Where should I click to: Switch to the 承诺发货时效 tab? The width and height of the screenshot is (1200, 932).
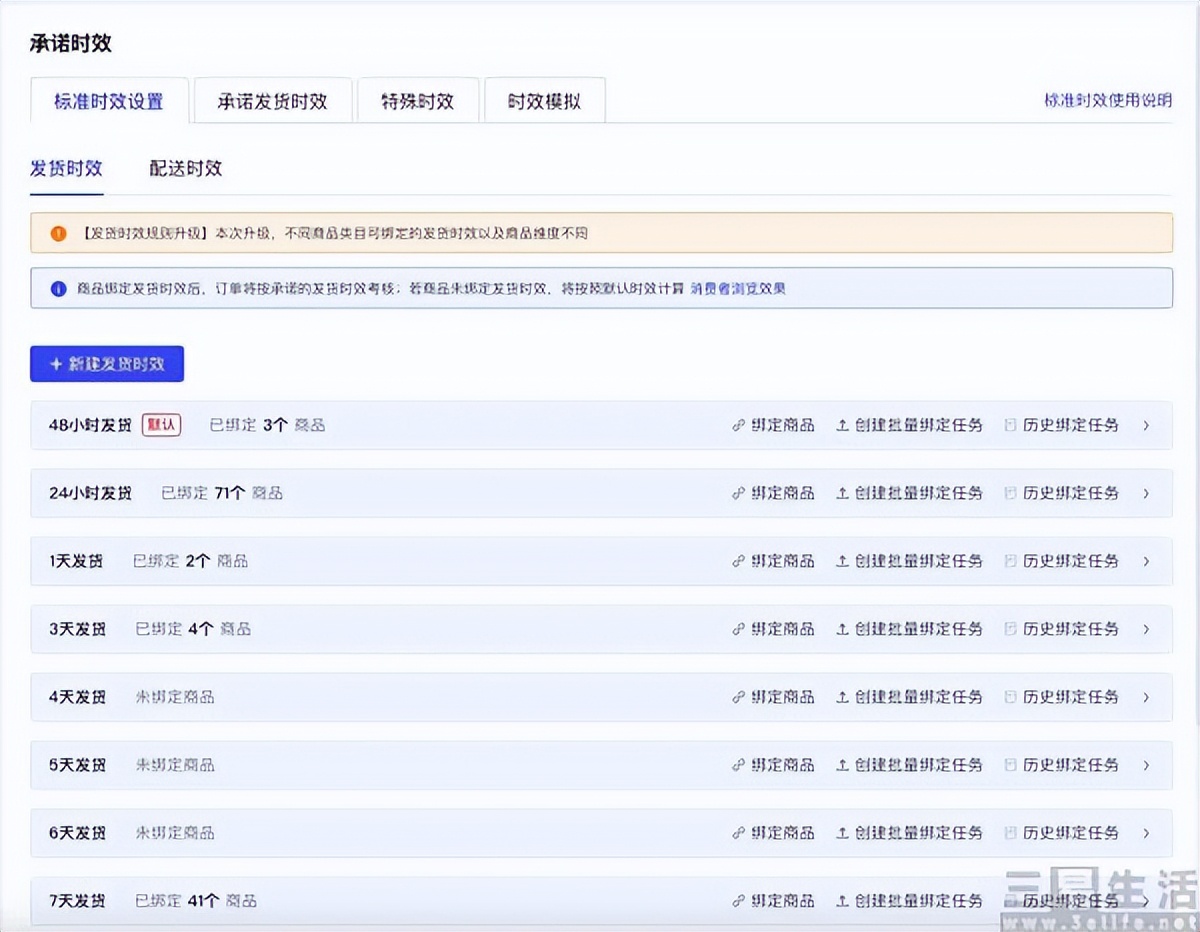point(272,99)
